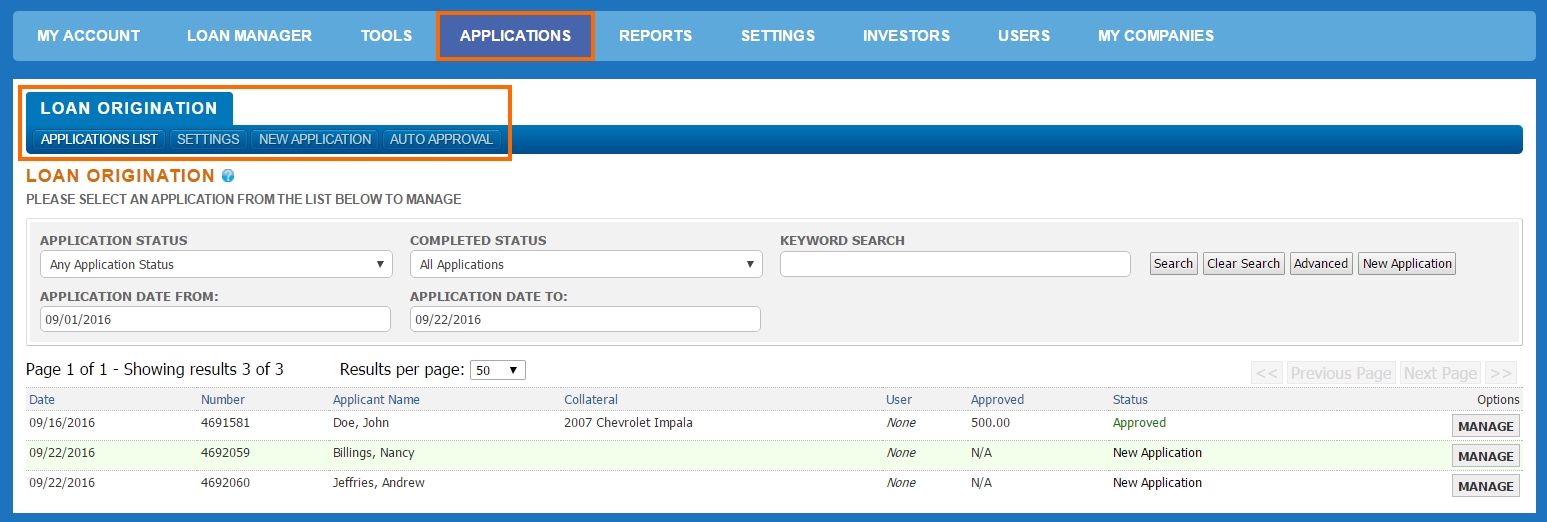Sort by the Number column header
Image resolution: width=1547 pixels, height=522 pixels.
tap(223, 400)
